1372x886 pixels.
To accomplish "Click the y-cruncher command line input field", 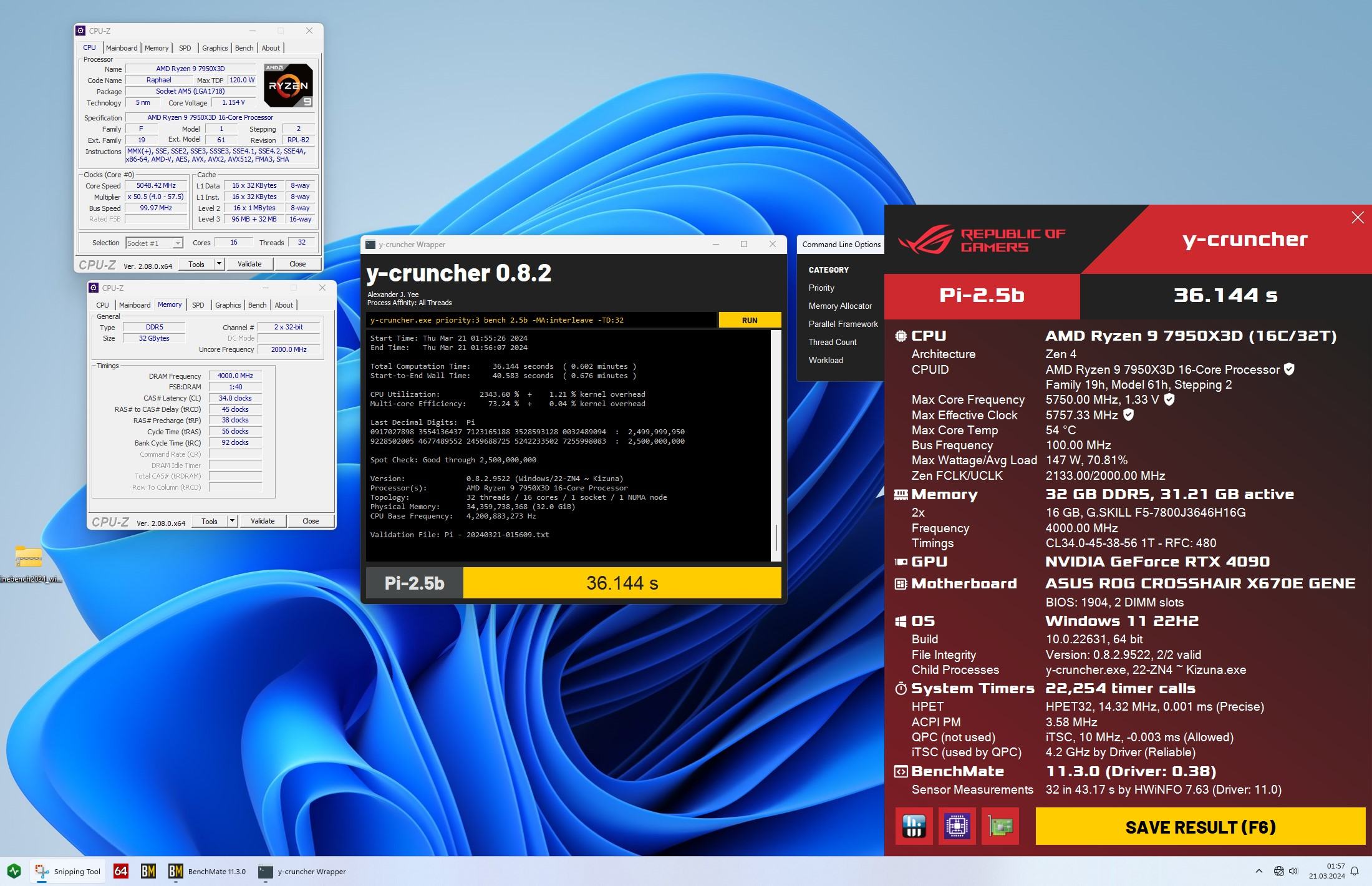I will pos(541,320).
